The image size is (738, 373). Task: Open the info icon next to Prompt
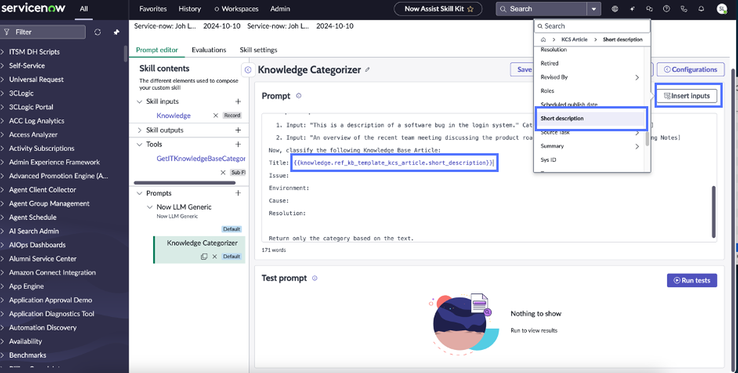(x=298, y=96)
